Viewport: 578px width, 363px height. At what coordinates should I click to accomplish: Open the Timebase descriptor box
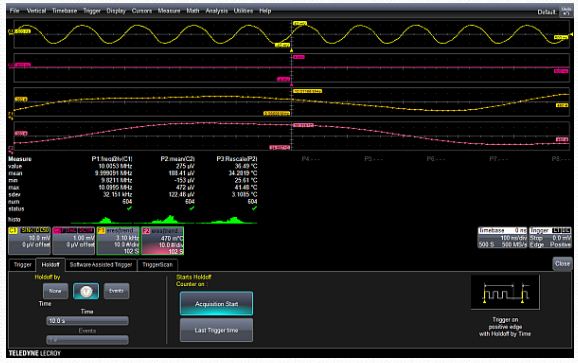(502, 237)
